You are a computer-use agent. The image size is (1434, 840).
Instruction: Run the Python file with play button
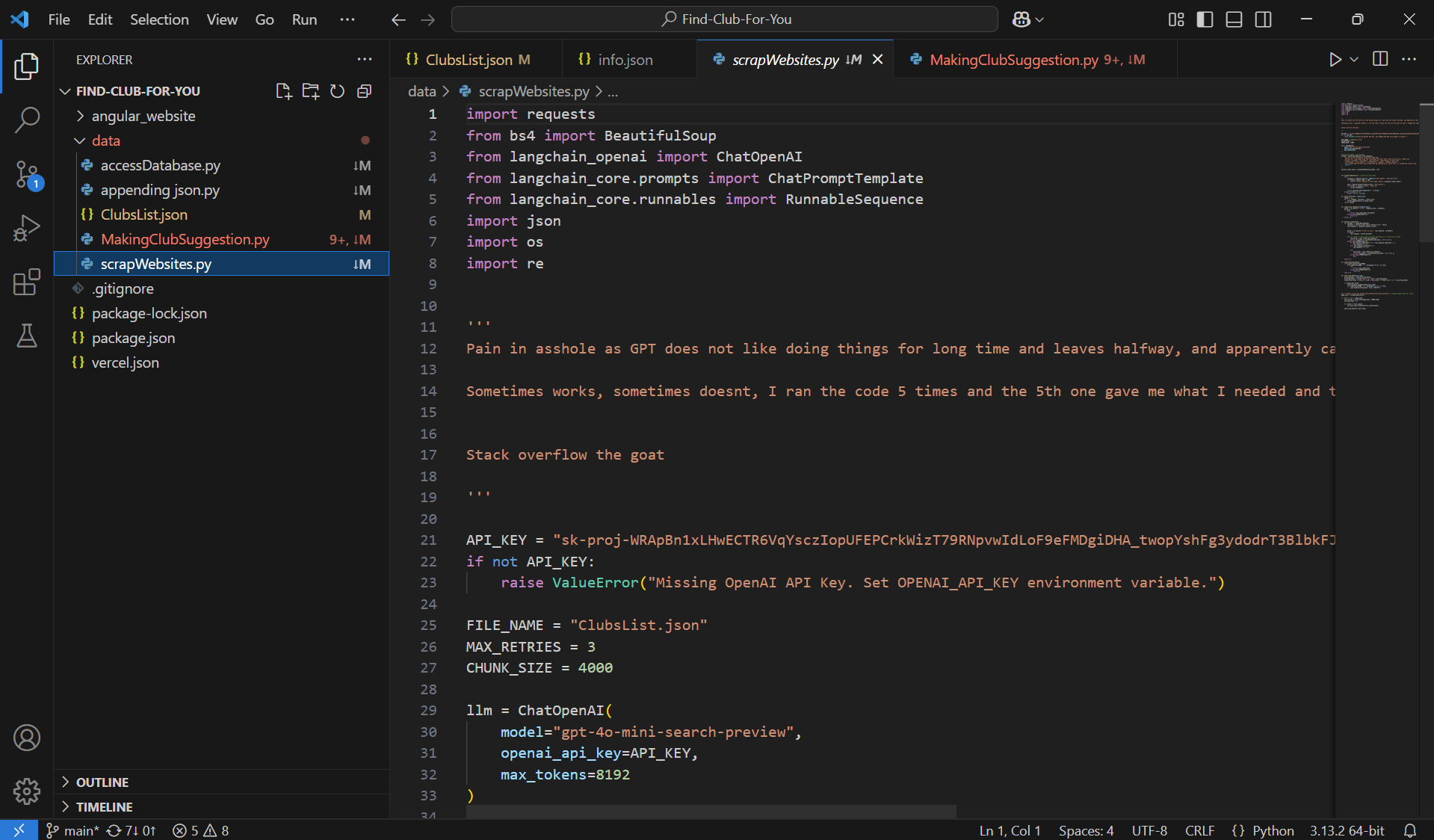[x=1335, y=60]
